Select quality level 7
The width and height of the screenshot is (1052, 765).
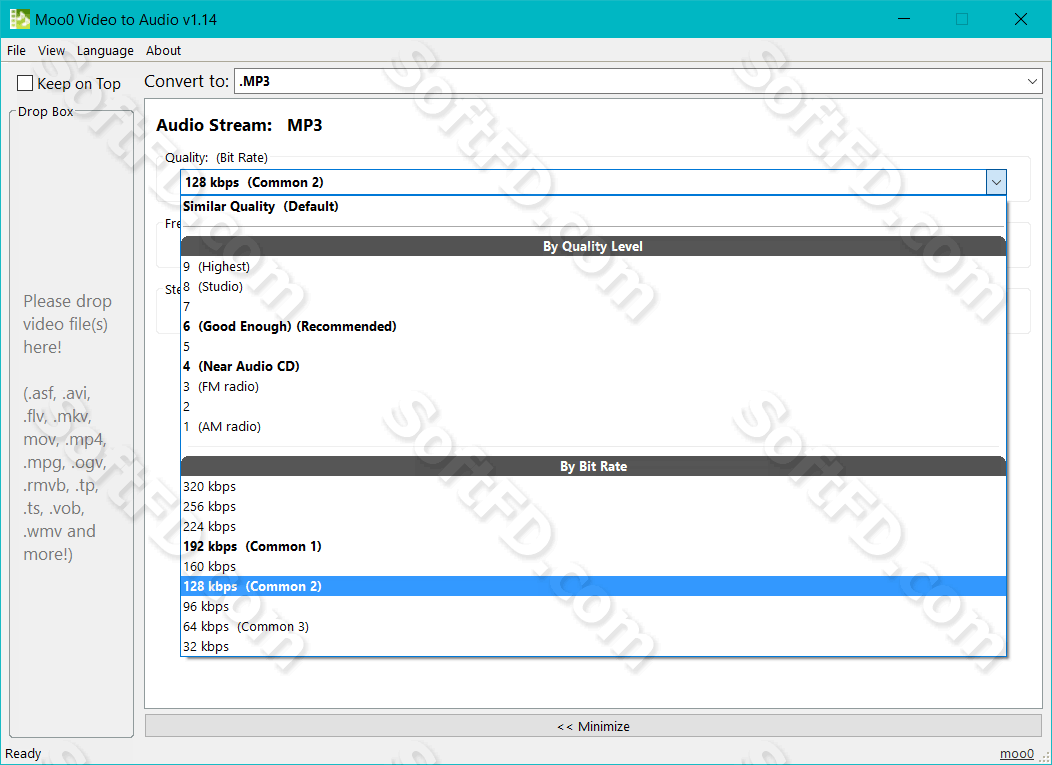[x=594, y=307]
